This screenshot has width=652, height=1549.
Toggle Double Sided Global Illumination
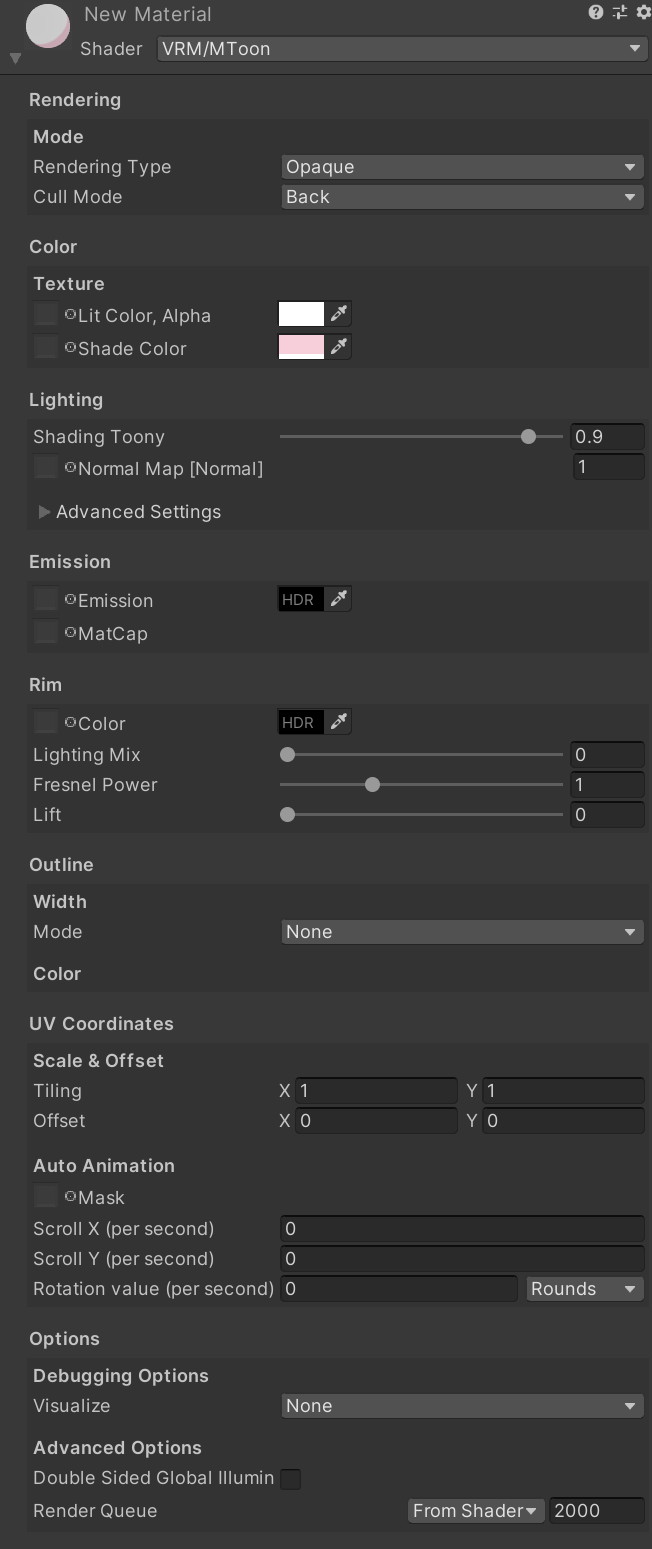click(290, 1479)
